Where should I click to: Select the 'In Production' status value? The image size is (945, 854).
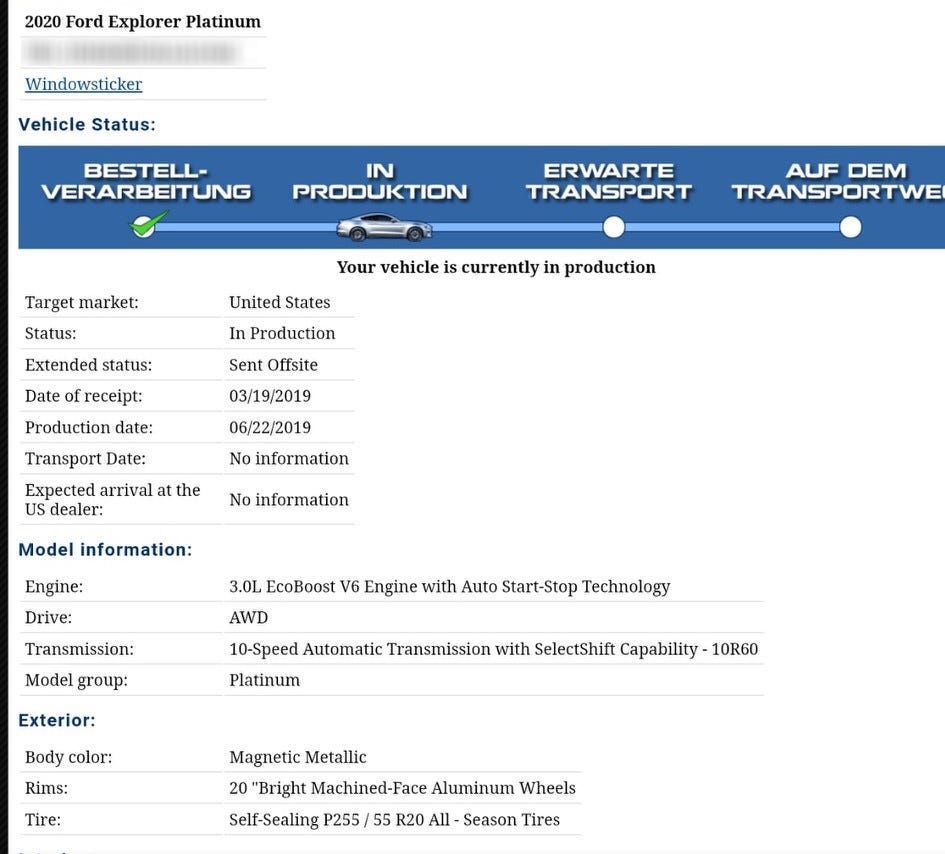click(x=282, y=333)
